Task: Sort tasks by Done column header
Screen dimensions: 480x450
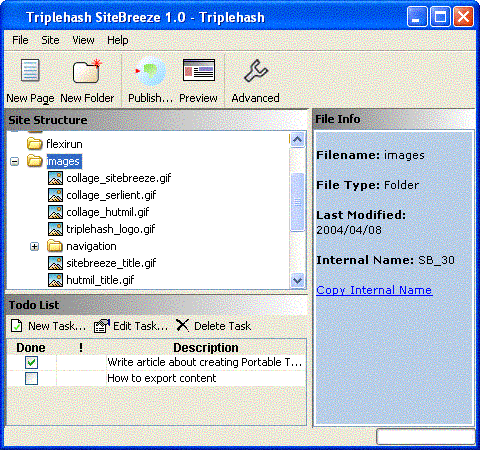Action: pyautogui.click(x=31, y=348)
